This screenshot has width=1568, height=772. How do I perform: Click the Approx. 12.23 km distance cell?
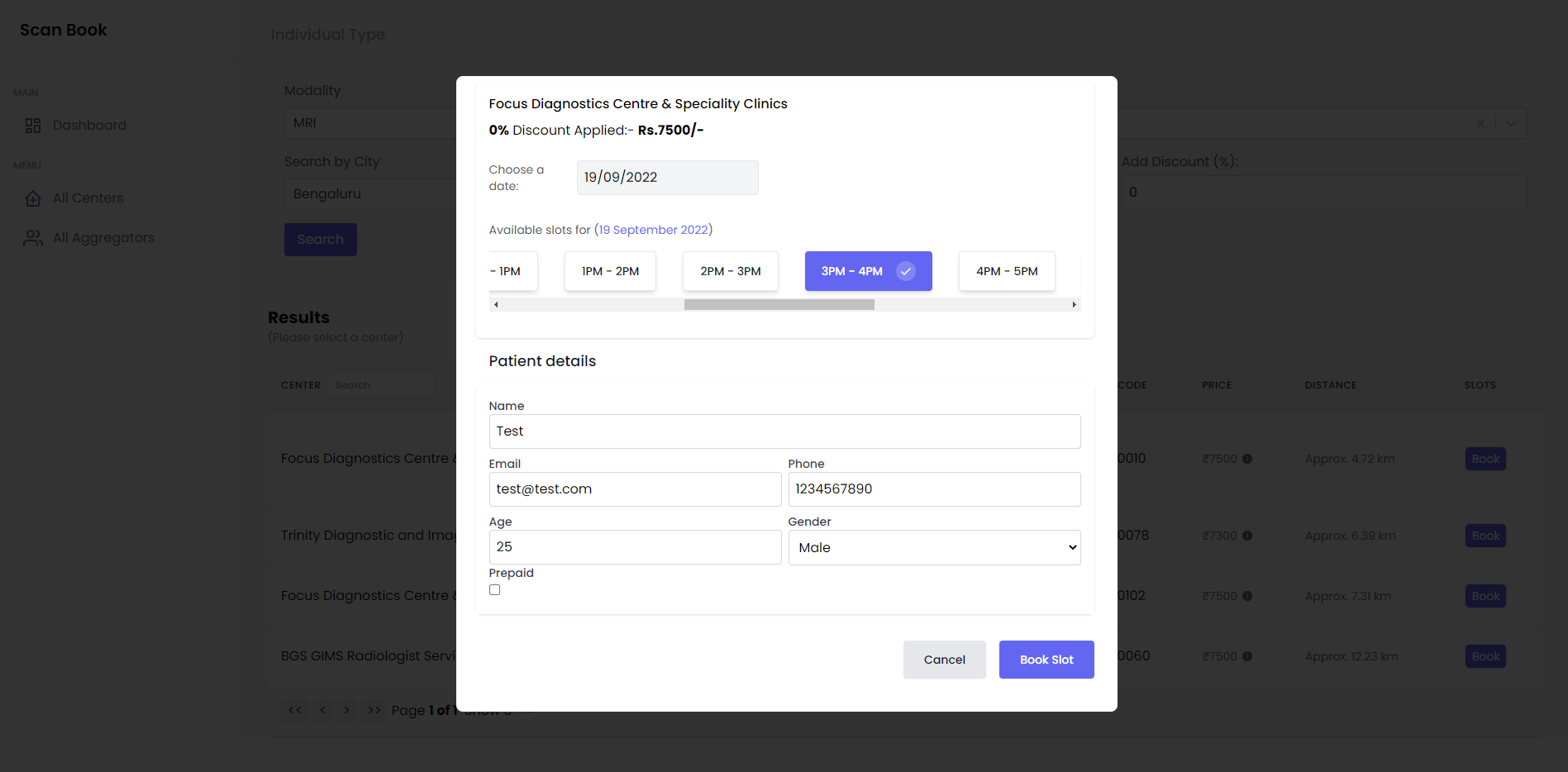coord(1351,656)
